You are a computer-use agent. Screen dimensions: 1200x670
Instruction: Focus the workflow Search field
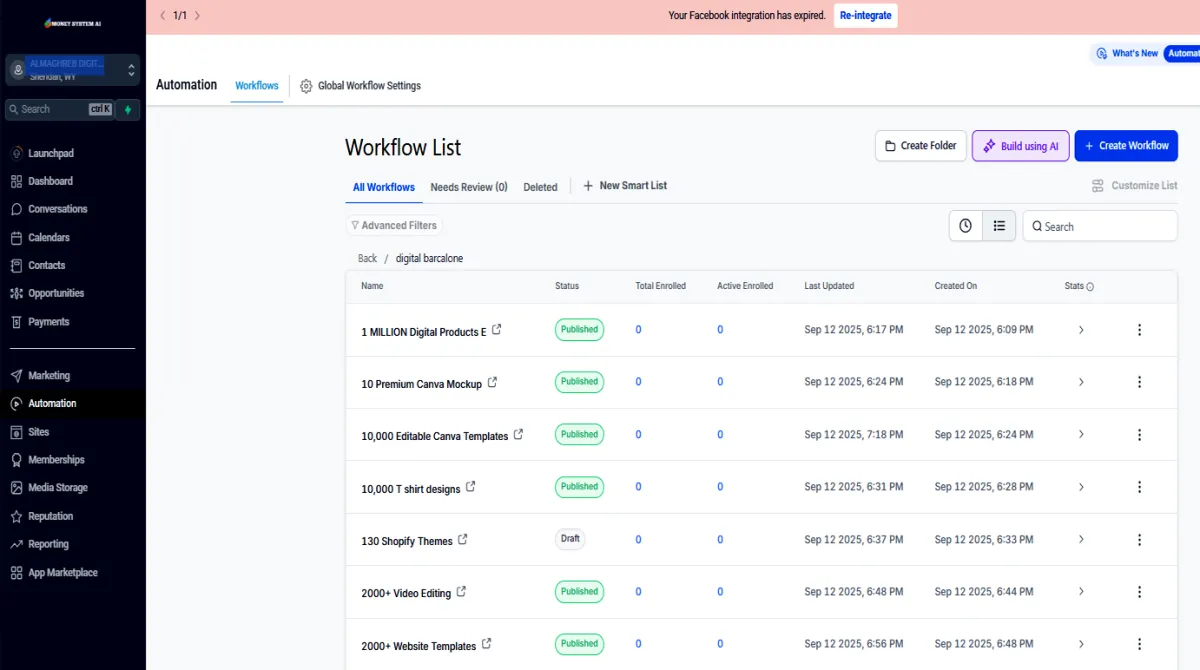pos(1100,226)
